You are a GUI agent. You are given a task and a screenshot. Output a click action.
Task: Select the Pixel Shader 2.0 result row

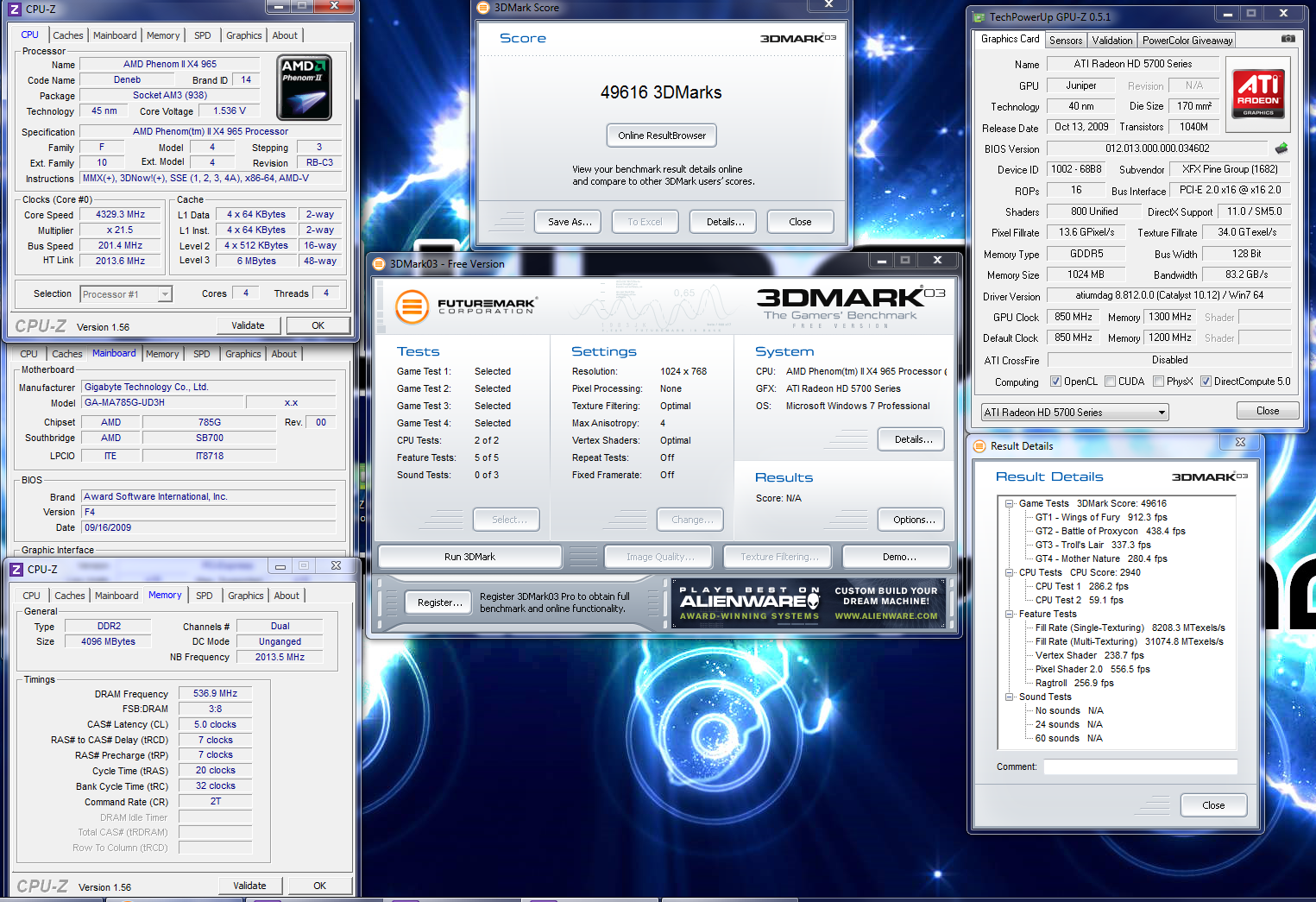[x=1092, y=669]
